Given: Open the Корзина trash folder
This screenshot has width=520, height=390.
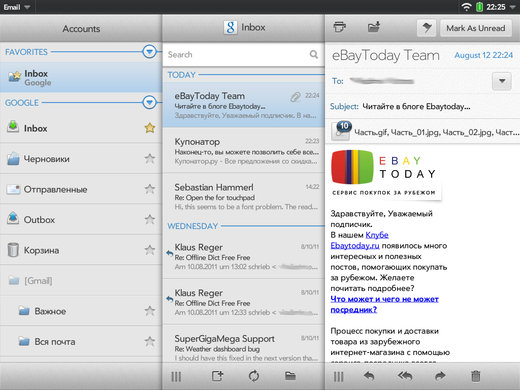Looking at the screenshot, I should pos(81,250).
